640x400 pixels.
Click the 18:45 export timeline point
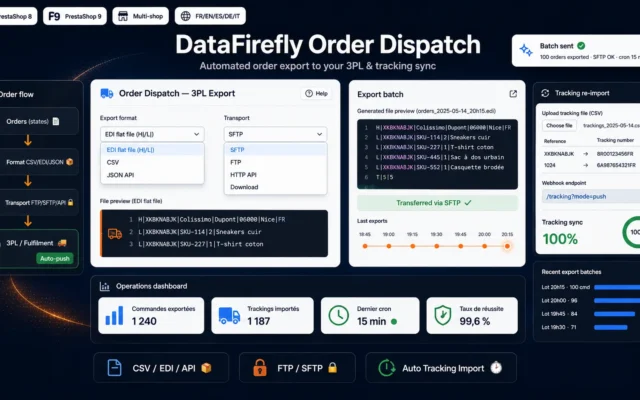[365, 246]
